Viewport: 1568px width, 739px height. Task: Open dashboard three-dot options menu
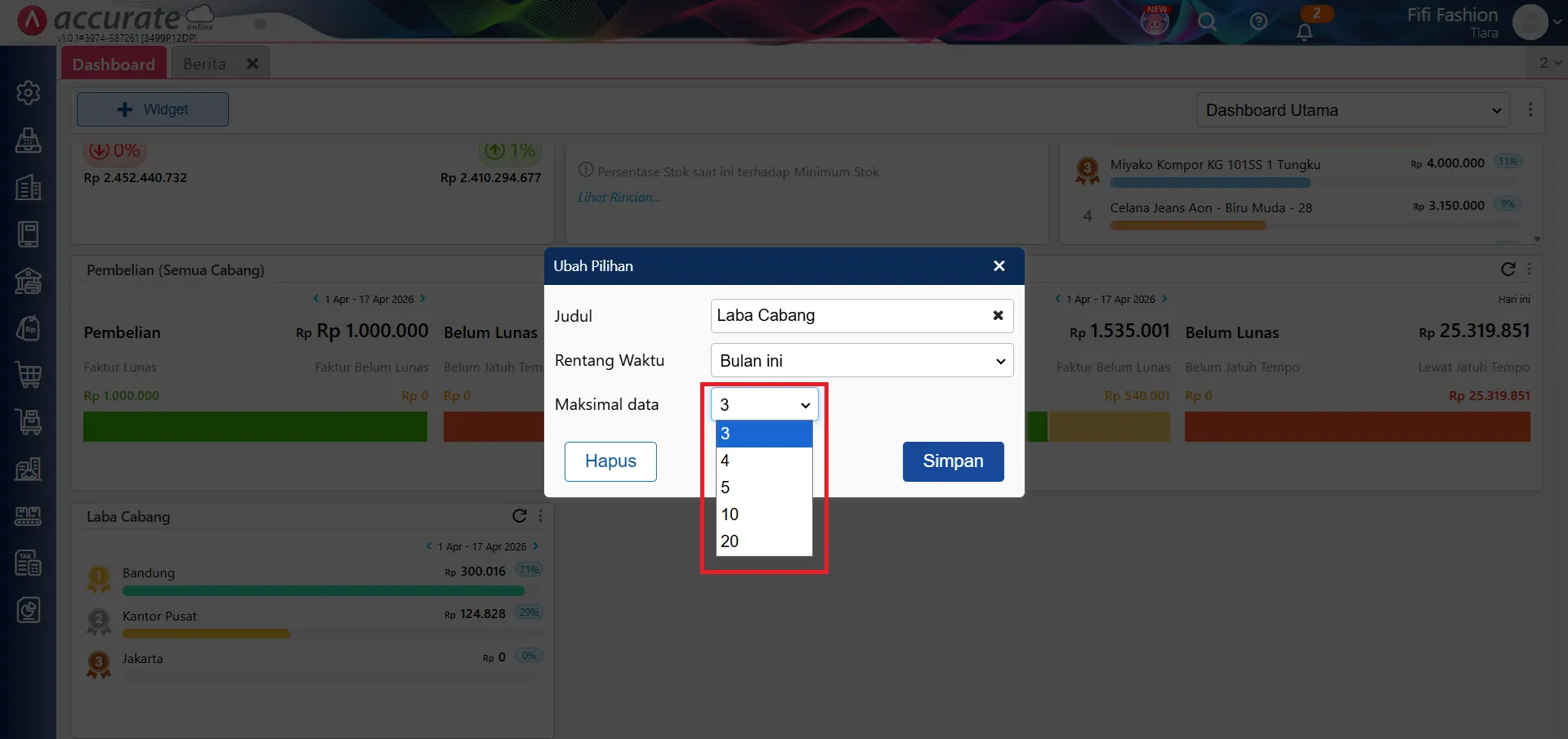[x=1530, y=109]
